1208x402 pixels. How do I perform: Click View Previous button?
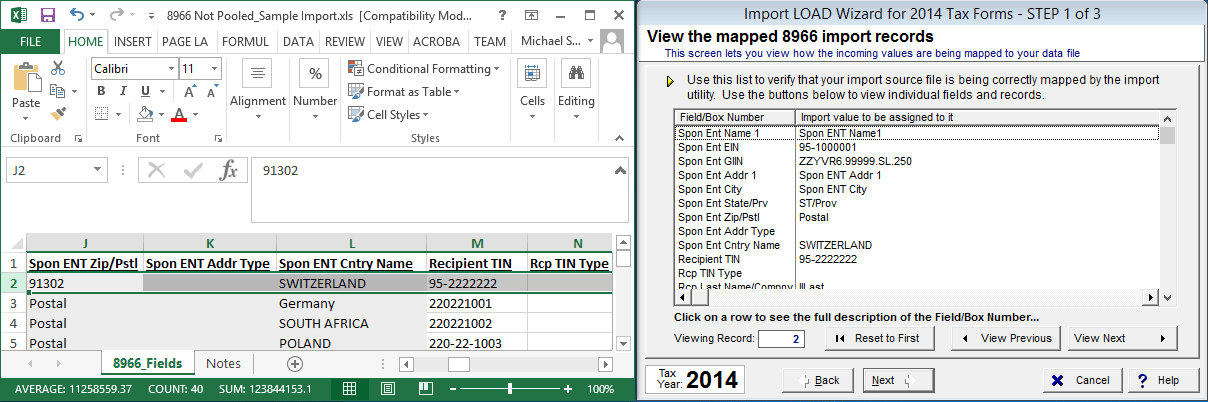click(x=1006, y=338)
